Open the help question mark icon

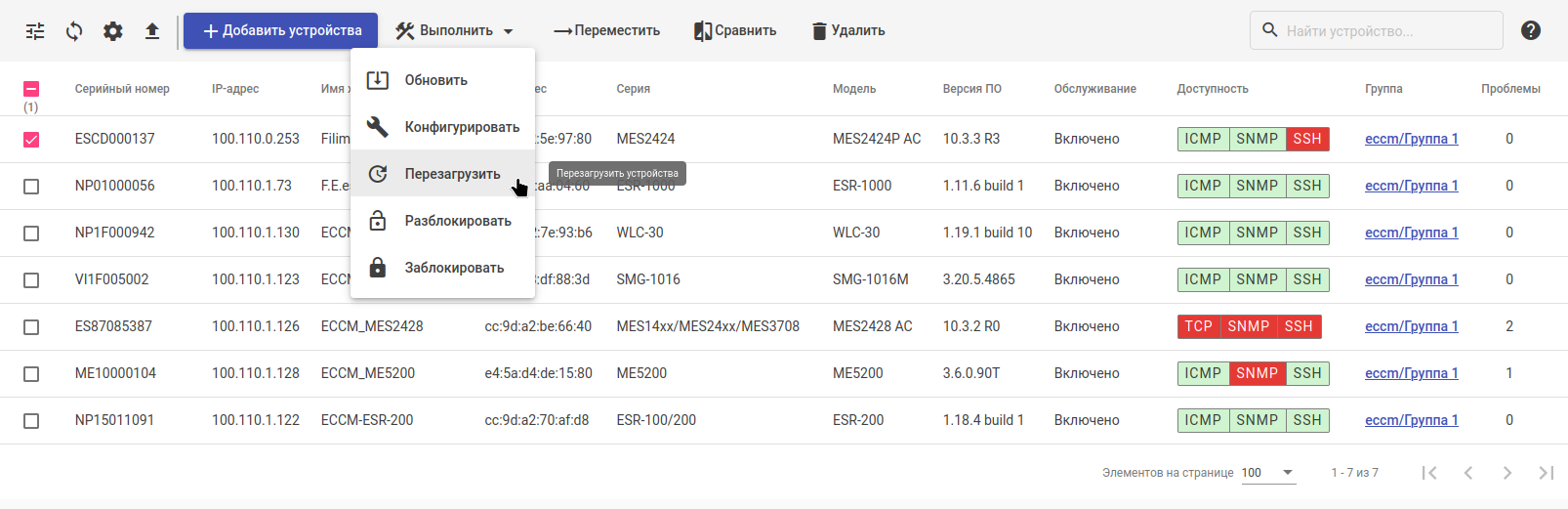point(1531,30)
